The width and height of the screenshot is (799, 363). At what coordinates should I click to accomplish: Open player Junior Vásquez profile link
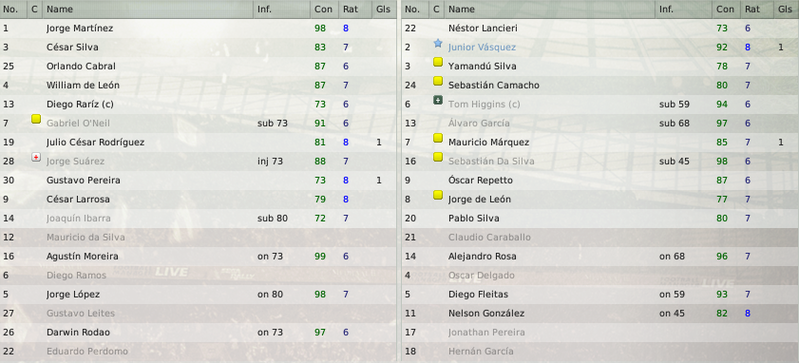pyautogui.click(x=482, y=47)
